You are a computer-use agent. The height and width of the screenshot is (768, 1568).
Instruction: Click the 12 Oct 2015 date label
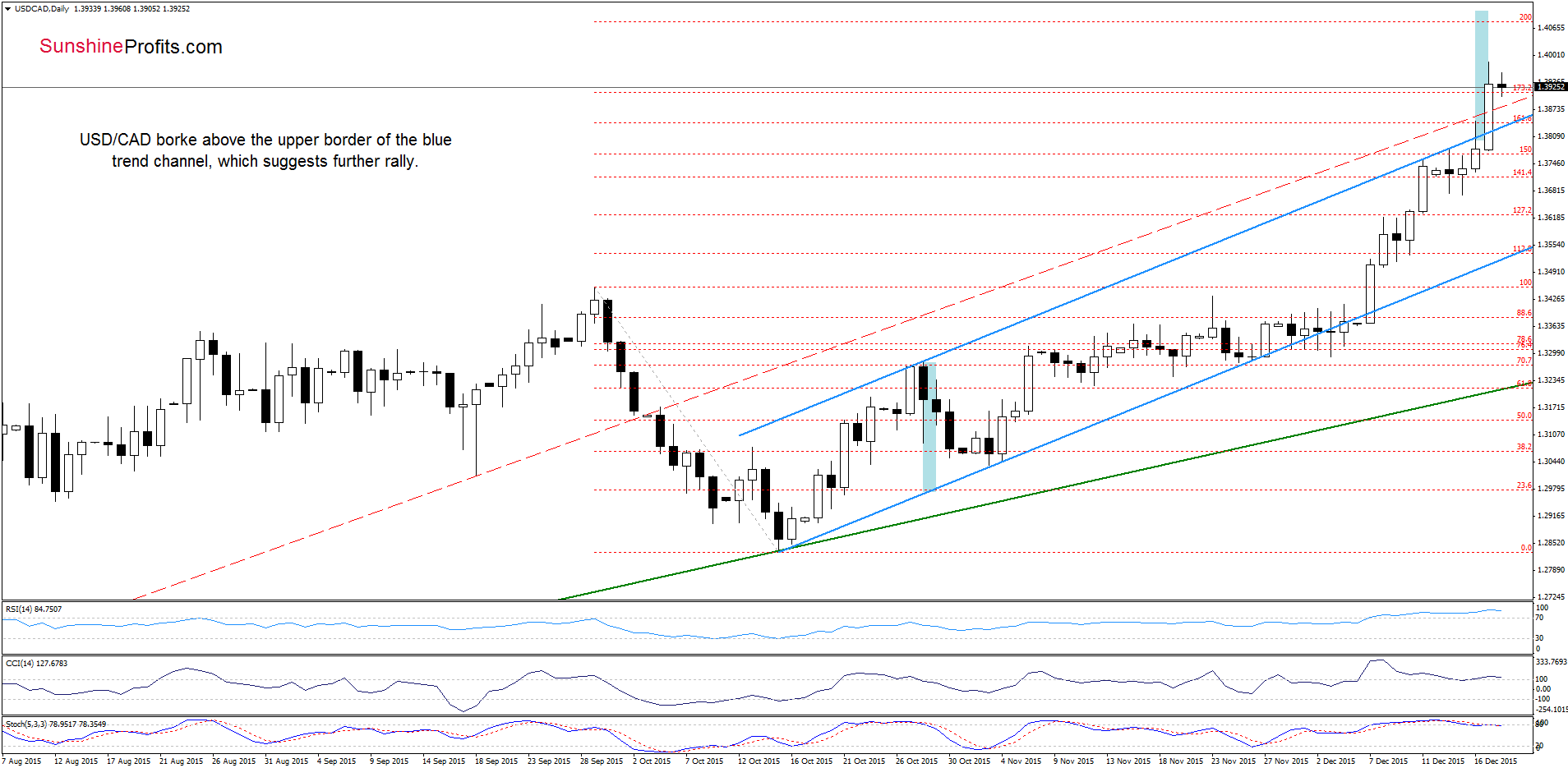coord(759,761)
